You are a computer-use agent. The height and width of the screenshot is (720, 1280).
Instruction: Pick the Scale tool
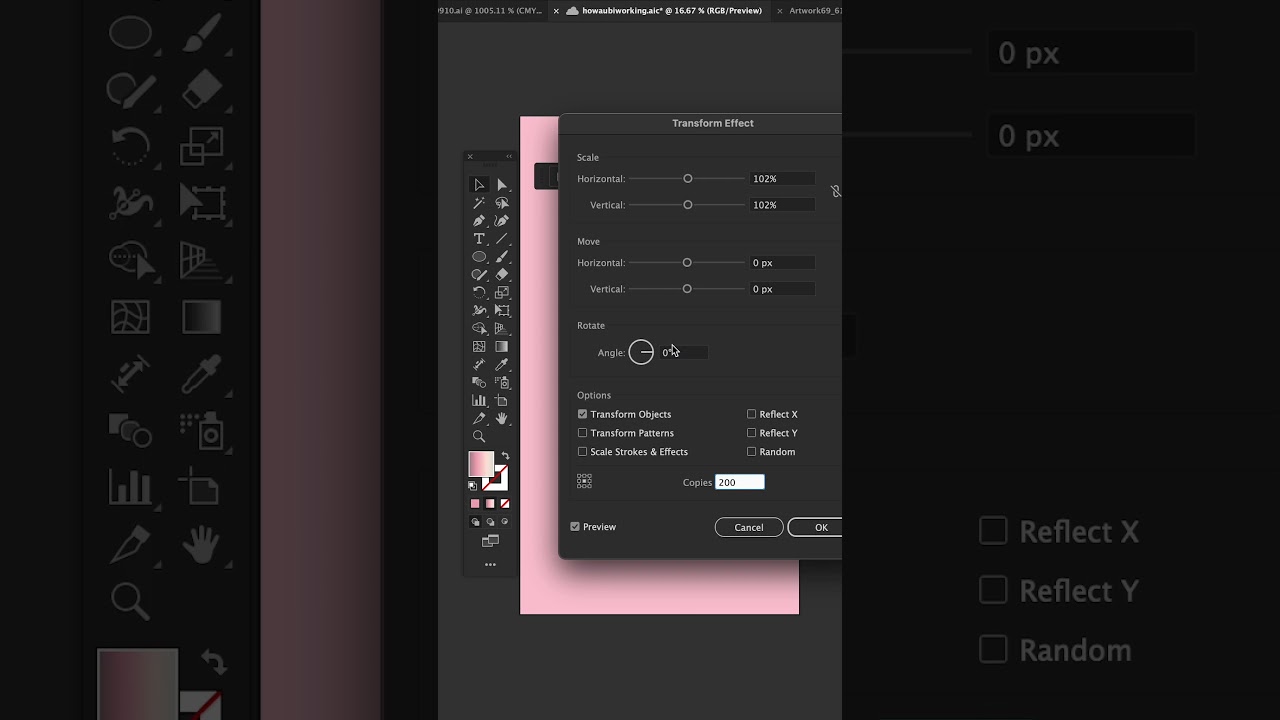[x=502, y=293]
